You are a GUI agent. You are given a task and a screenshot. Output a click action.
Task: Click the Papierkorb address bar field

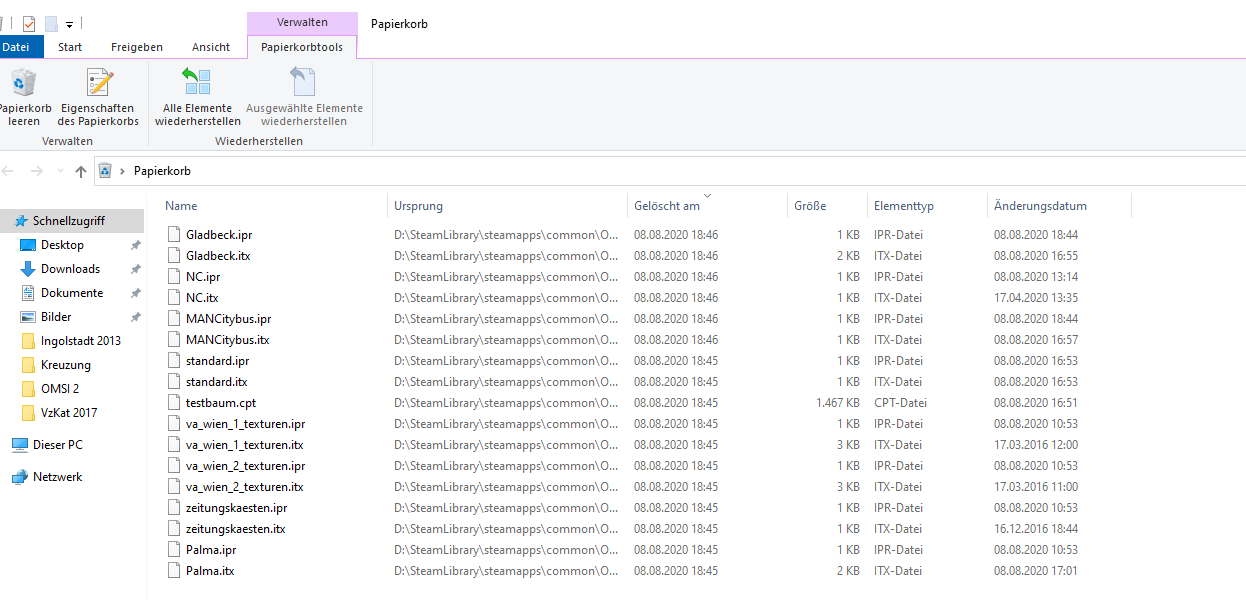tap(600, 171)
